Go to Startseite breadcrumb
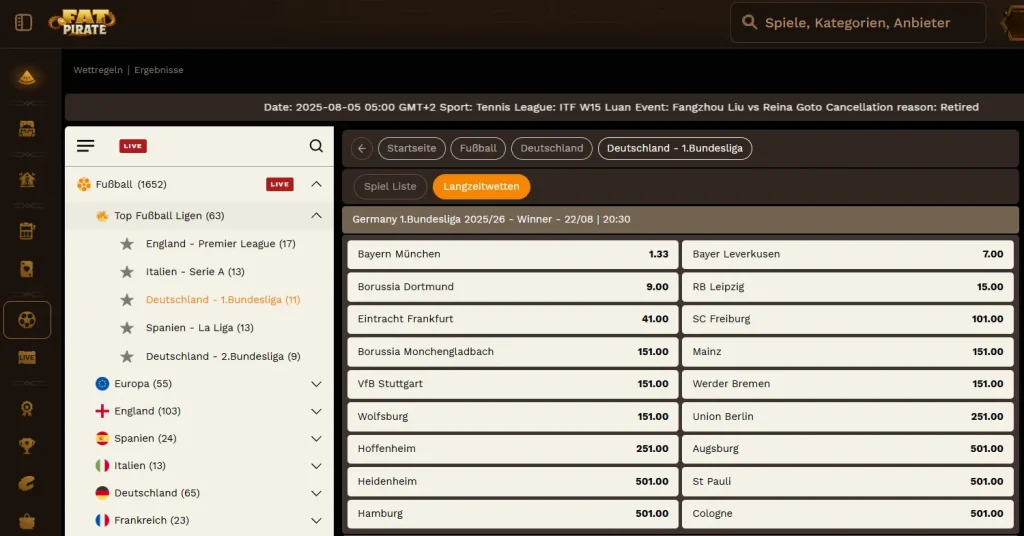1024x536 pixels. coord(411,148)
